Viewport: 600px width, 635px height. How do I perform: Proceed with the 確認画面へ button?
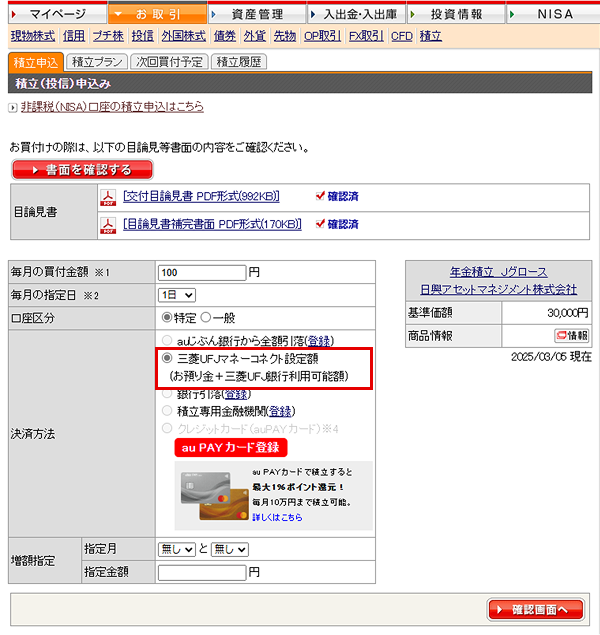pos(536,609)
